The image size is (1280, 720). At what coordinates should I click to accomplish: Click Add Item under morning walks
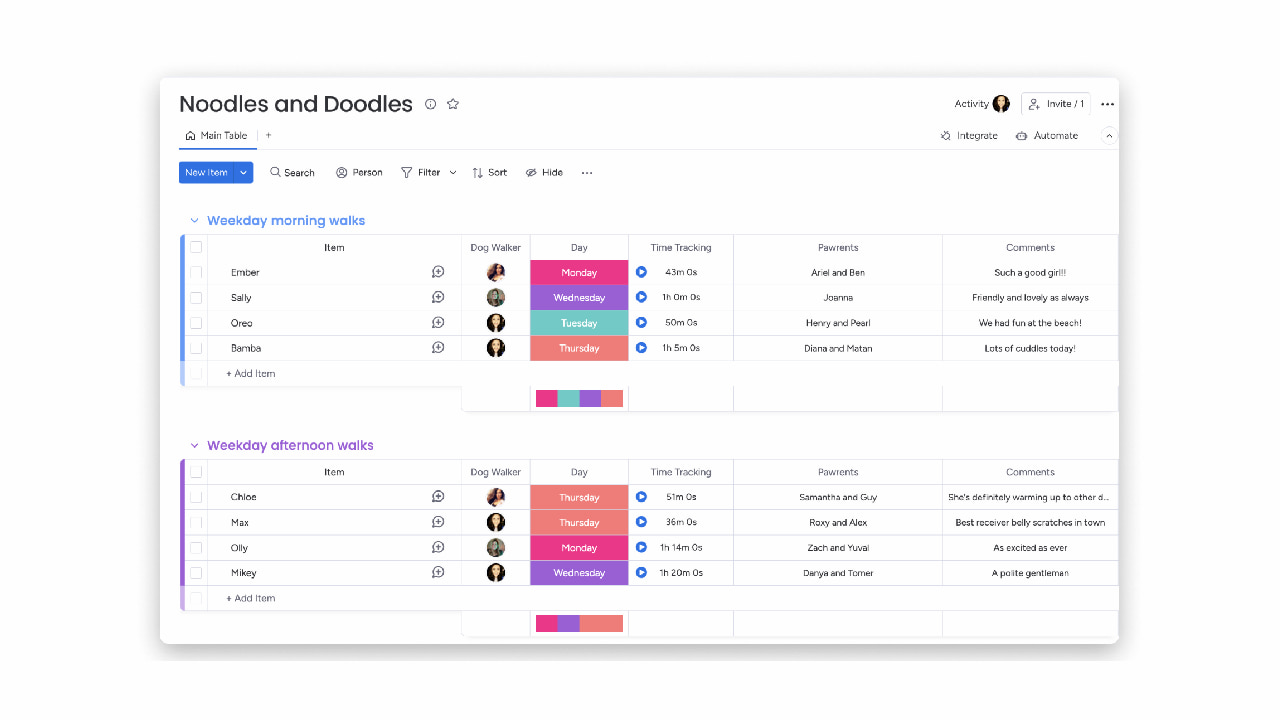tap(249, 373)
